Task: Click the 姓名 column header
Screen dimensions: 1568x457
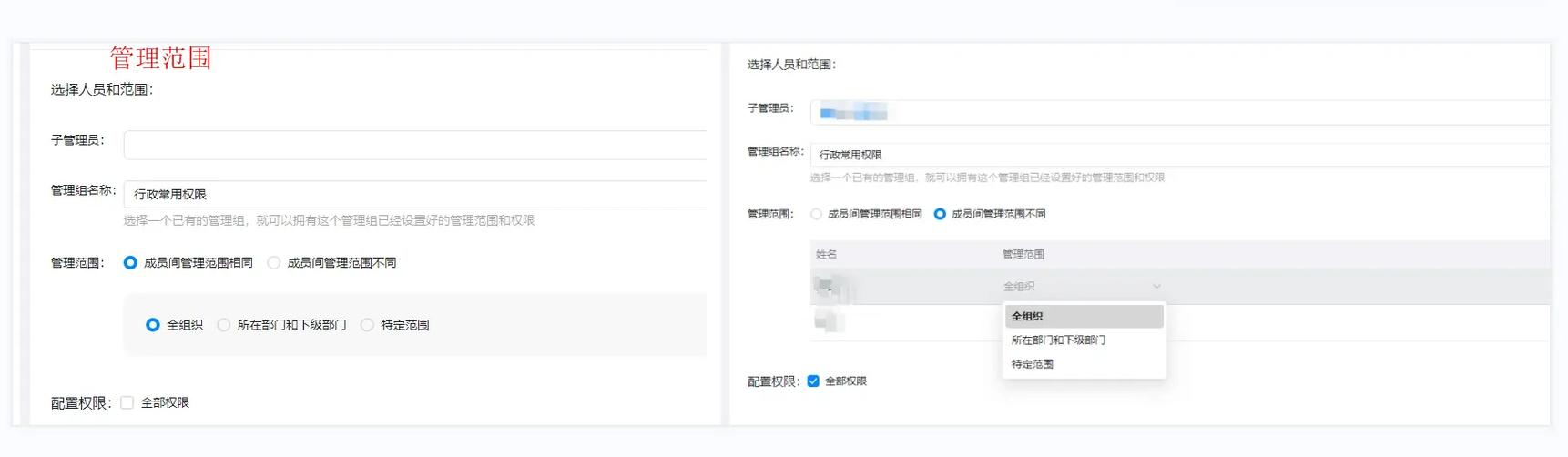Action: coord(826,254)
